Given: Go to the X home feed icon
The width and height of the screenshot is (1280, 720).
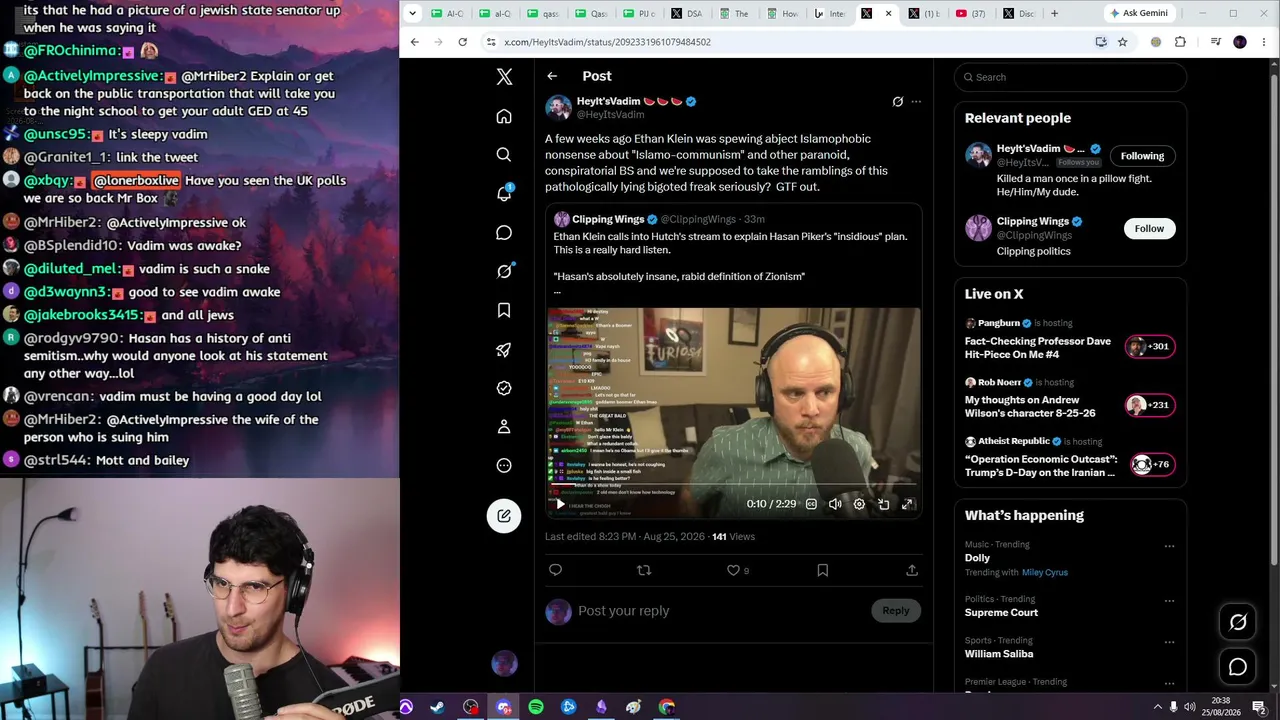Looking at the screenshot, I should (x=504, y=116).
